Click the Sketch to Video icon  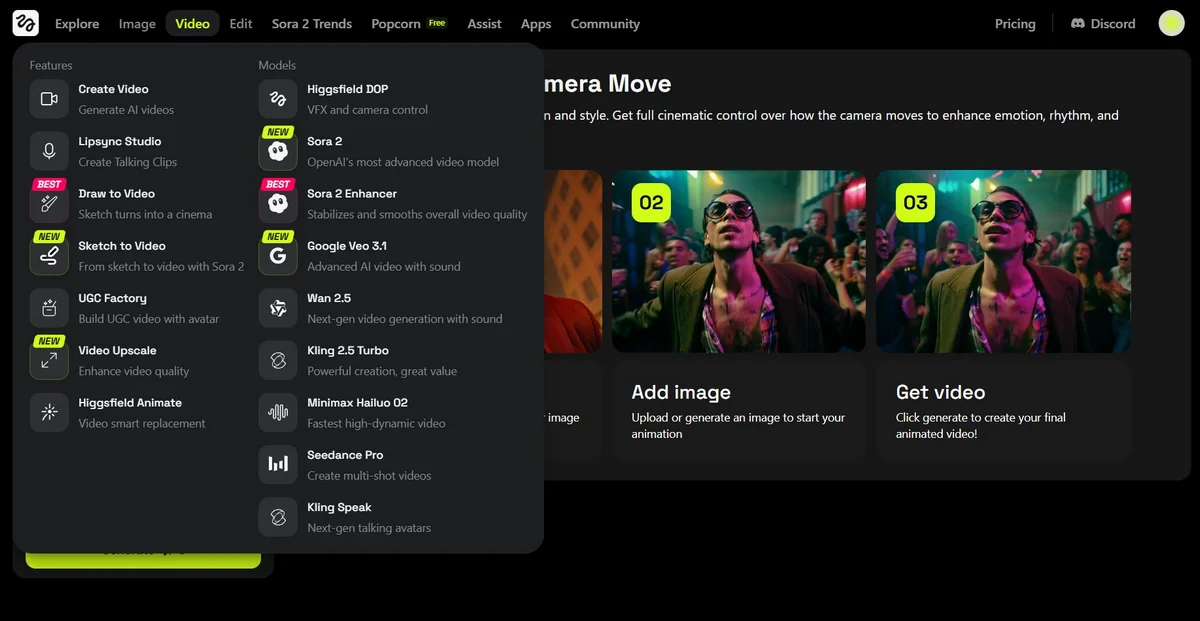pyautogui.click(x=49, y=256)
